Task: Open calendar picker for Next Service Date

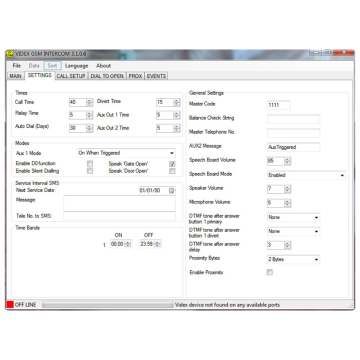Action: pos(171,191)
